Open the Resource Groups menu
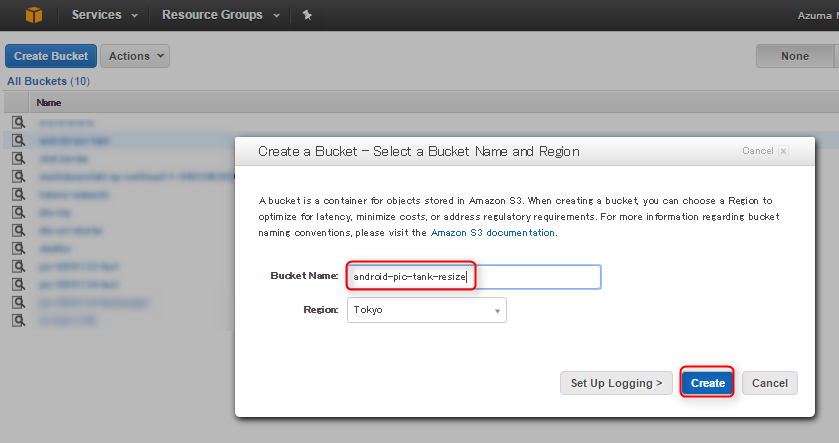The image size is (839, 443). point(220,15)
